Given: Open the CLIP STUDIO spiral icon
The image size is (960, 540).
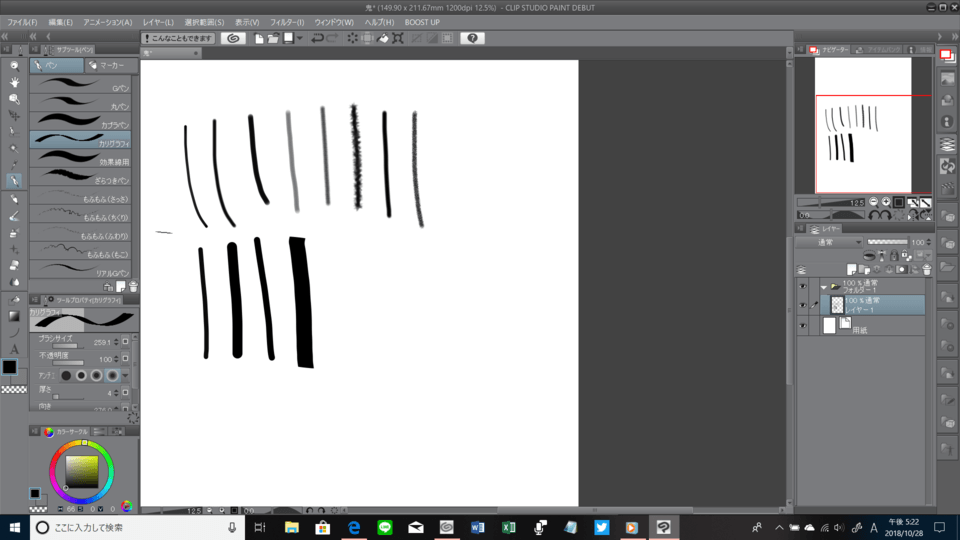Looking at the screenshot, I should click(233, 38).
